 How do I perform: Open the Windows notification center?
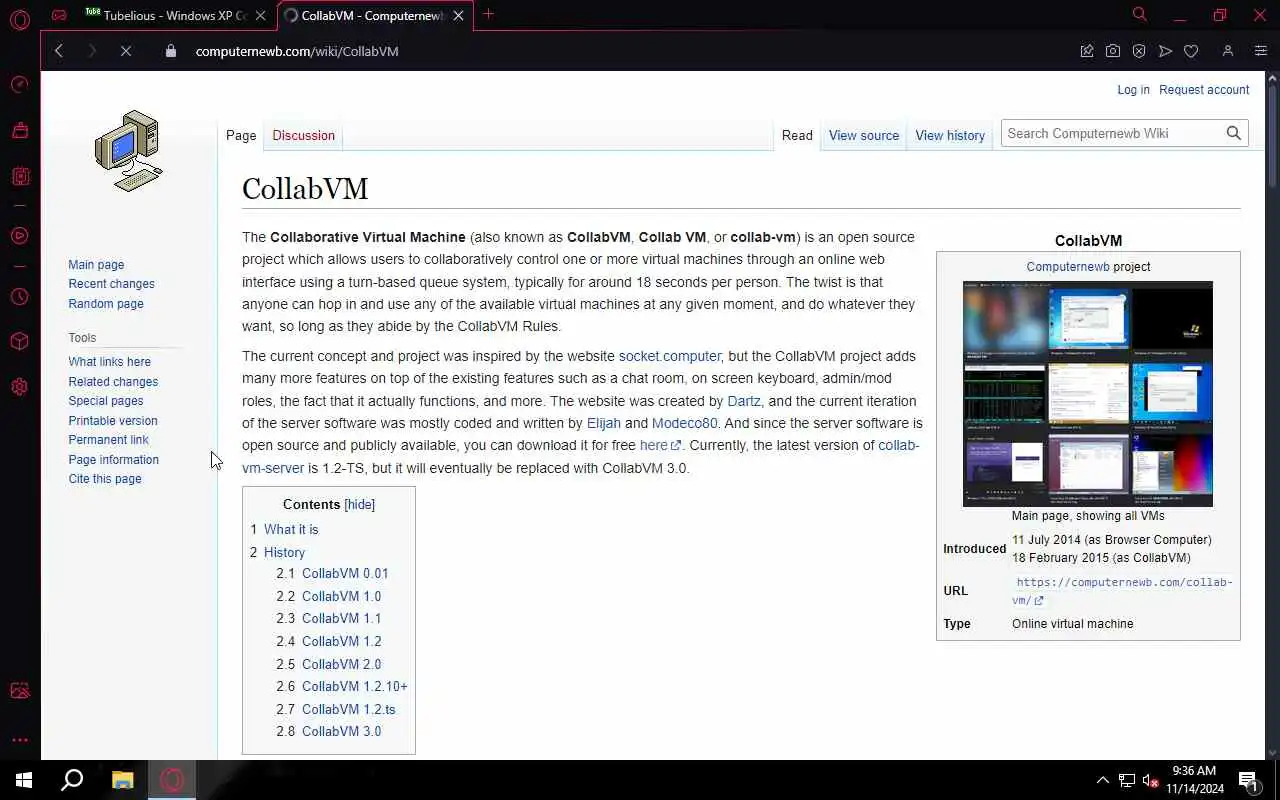coord(1249,780)
